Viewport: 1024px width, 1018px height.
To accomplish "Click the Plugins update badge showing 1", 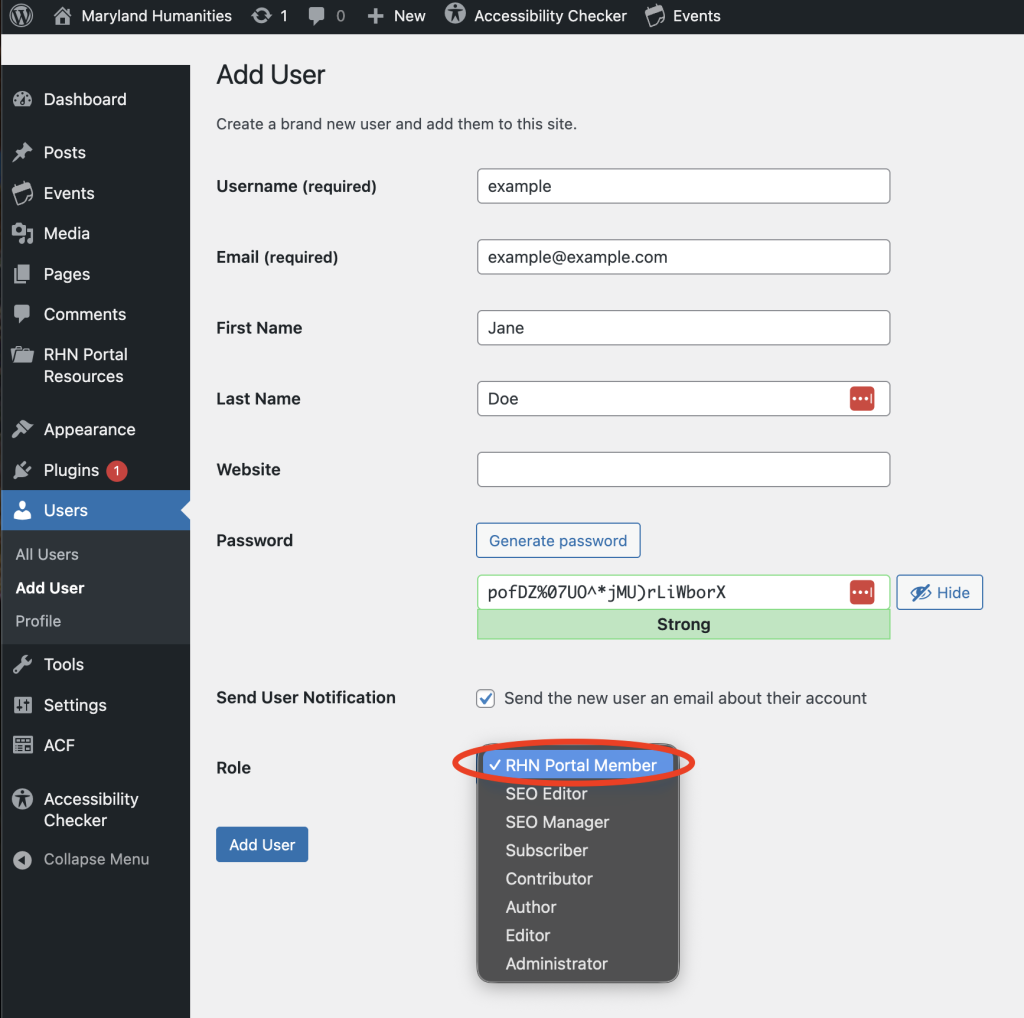I will (117, 470).
